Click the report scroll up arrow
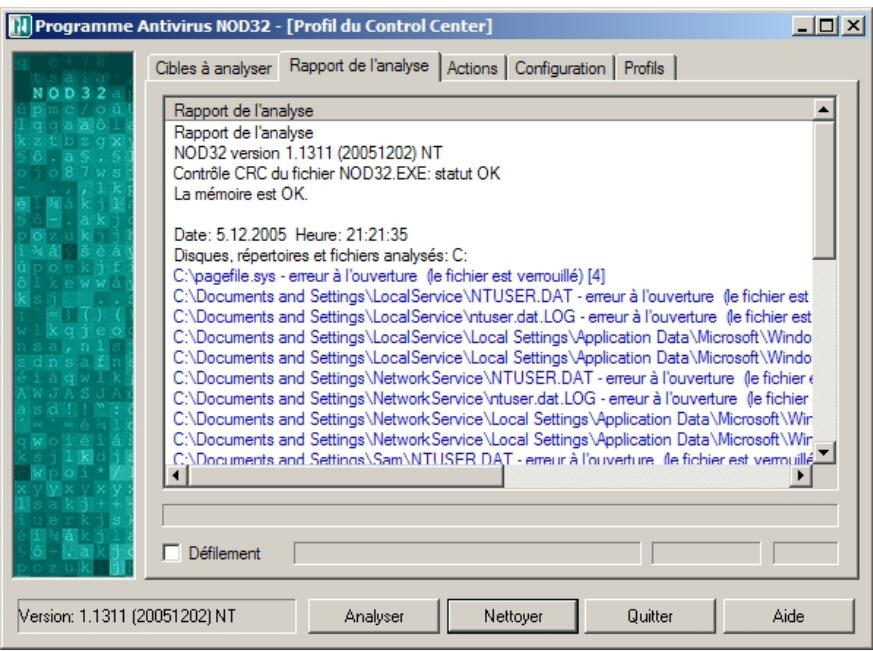Screen dimensions: 873x651 823,109
